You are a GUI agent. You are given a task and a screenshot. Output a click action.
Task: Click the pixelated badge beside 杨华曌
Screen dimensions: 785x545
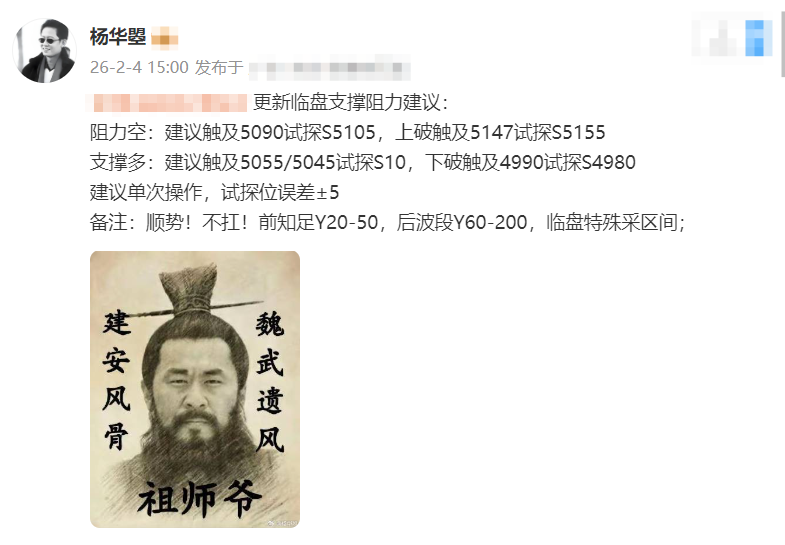tap(164, 37)
